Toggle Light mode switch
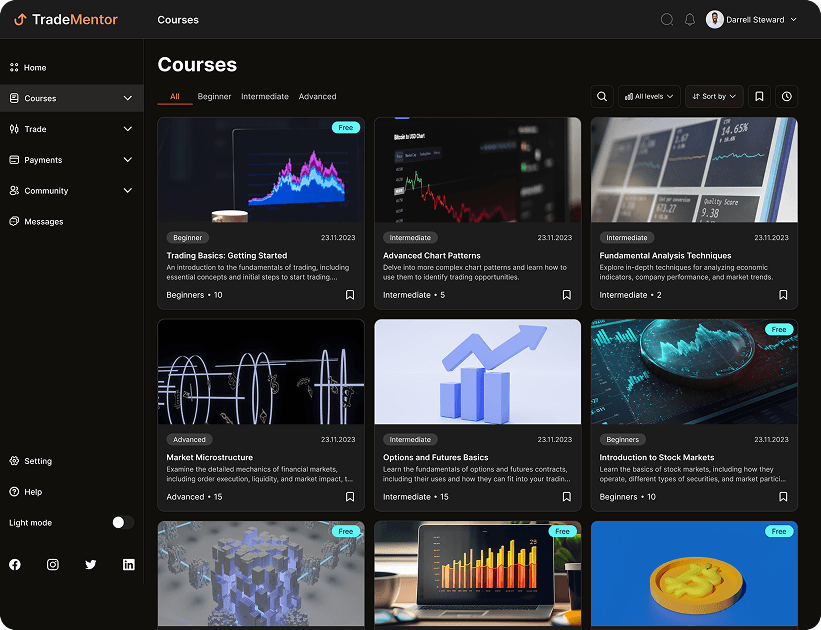The width and height of the screenshot is (821, 630). click(x=121, y=522)
